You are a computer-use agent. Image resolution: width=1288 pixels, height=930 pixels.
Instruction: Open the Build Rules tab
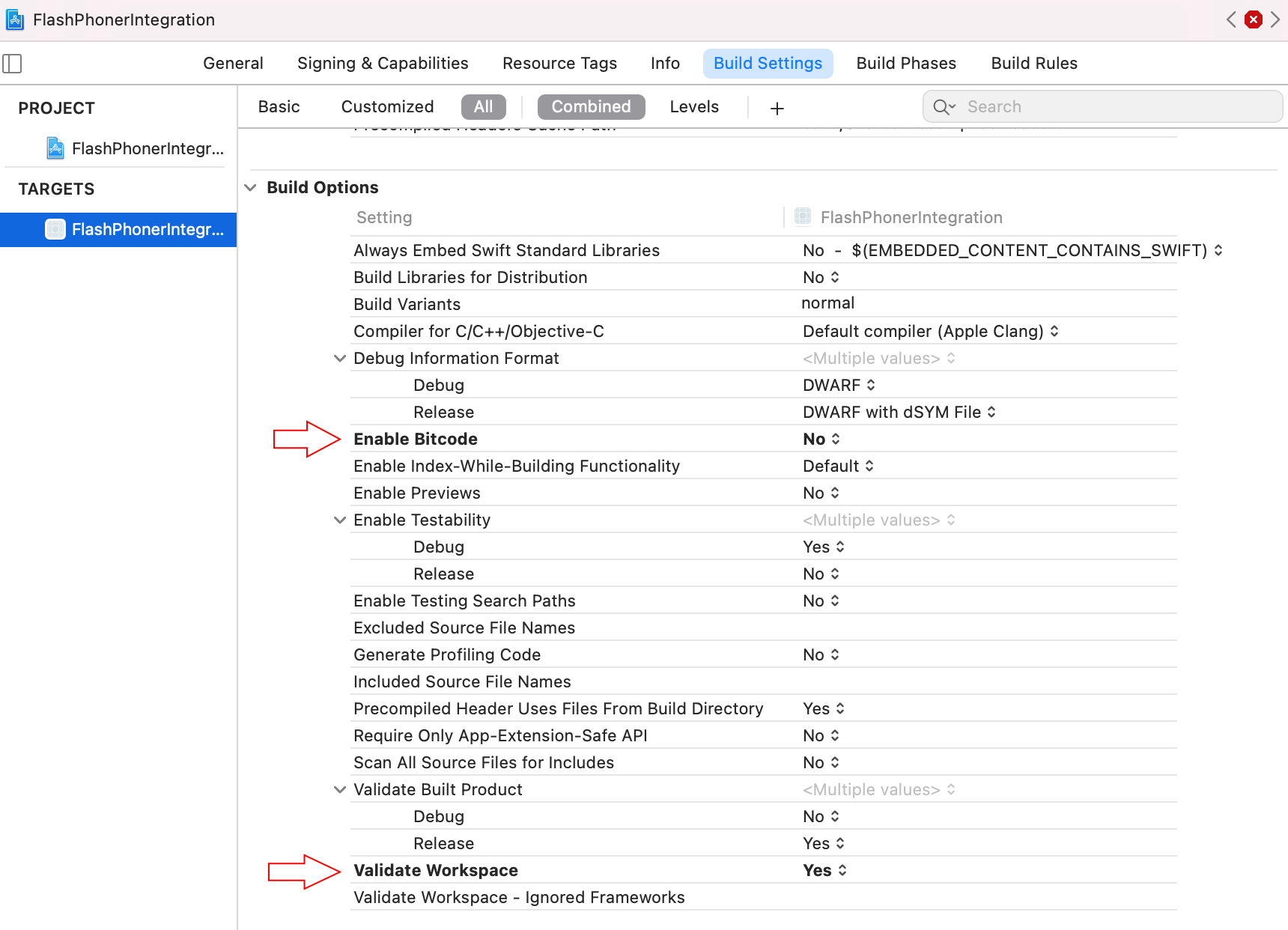pyautogui.click(x=1034, y=64)
